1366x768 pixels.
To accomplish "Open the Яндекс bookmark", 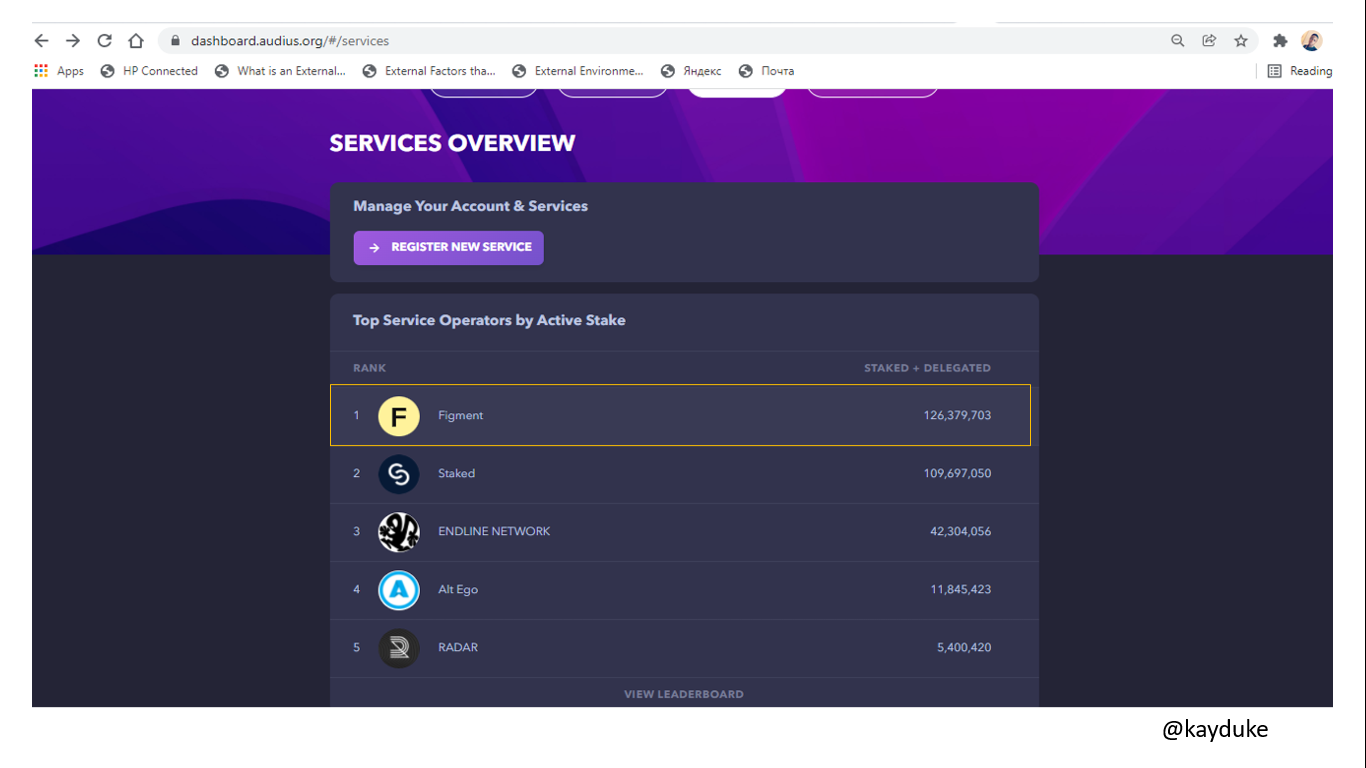I will (691, 71).
